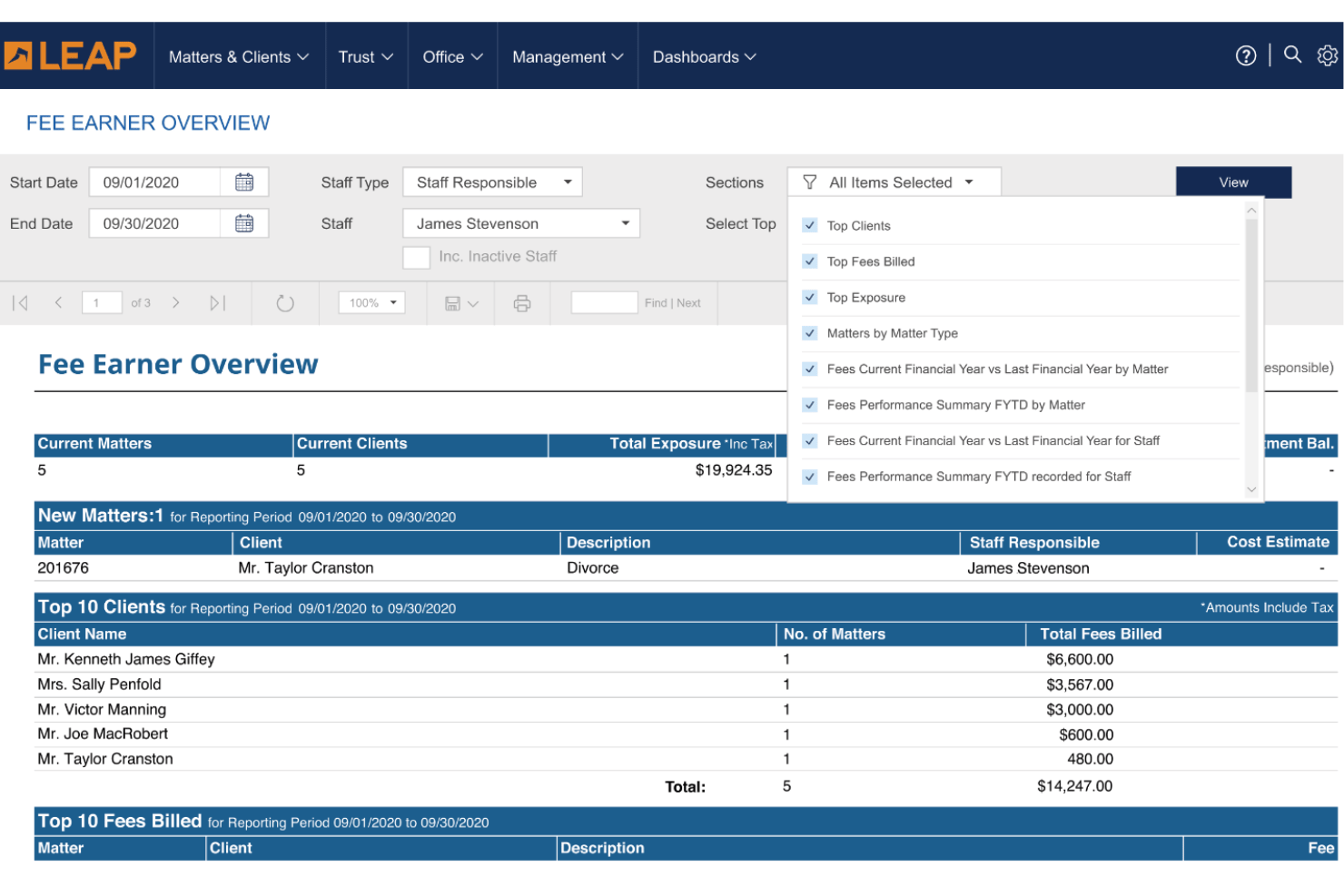Open the zoom 100% dropdown

pos(371,303)
